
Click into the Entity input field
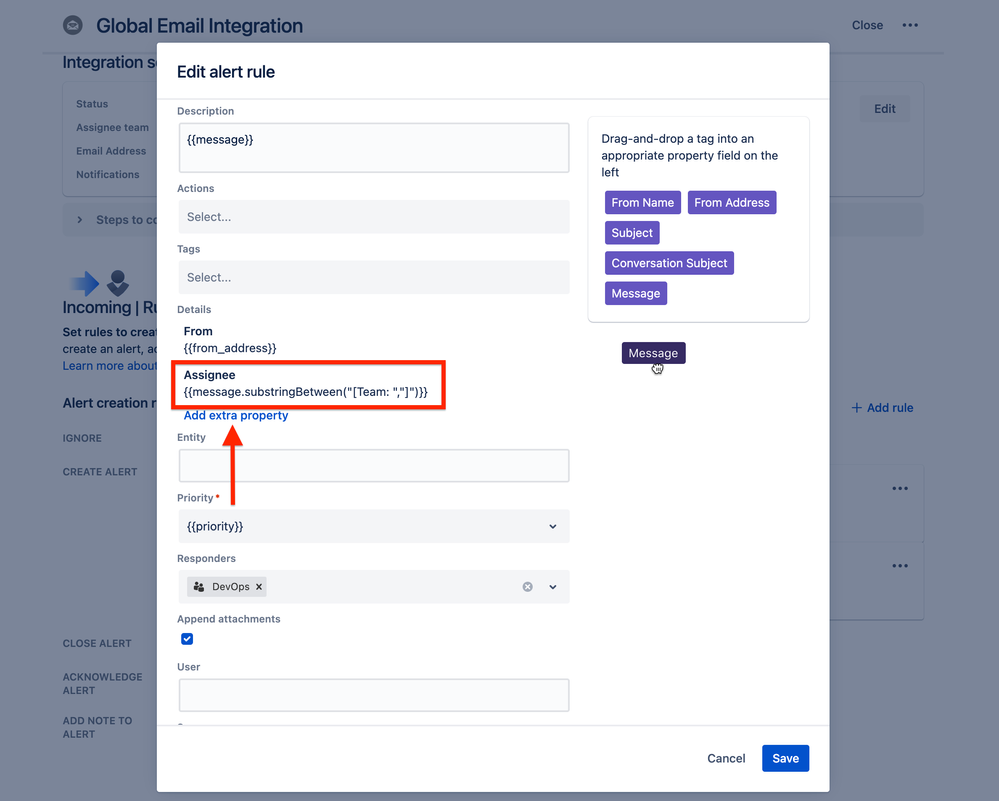[x=374, y=466]
